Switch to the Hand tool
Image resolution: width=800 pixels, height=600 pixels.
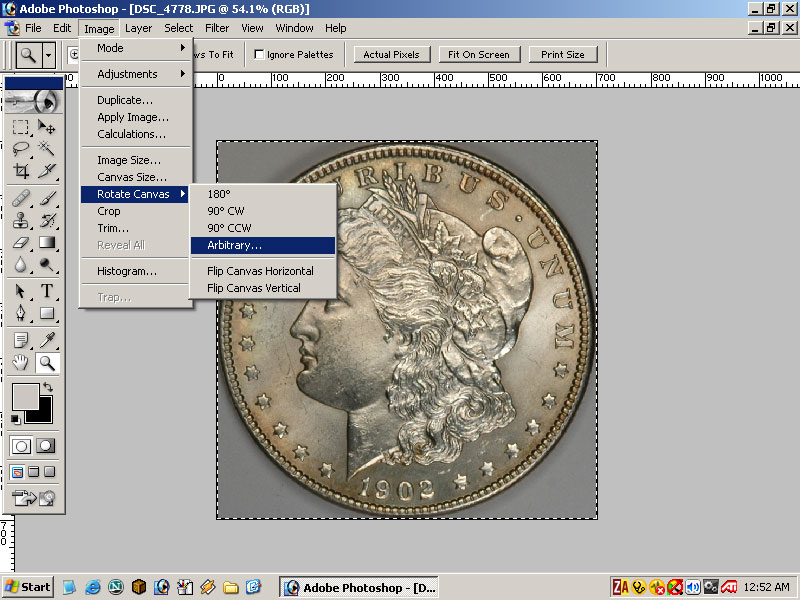tap(21, 363)
